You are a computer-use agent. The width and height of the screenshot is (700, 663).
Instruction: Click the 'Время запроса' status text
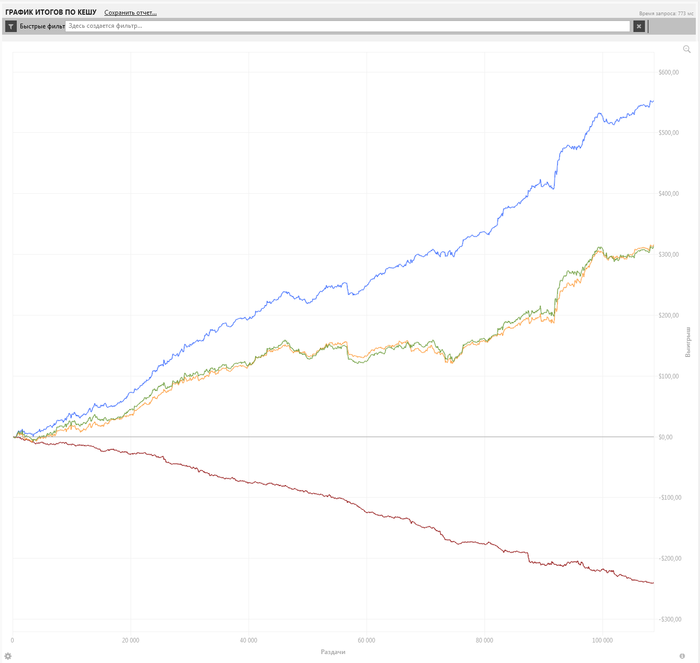[666, 13]
